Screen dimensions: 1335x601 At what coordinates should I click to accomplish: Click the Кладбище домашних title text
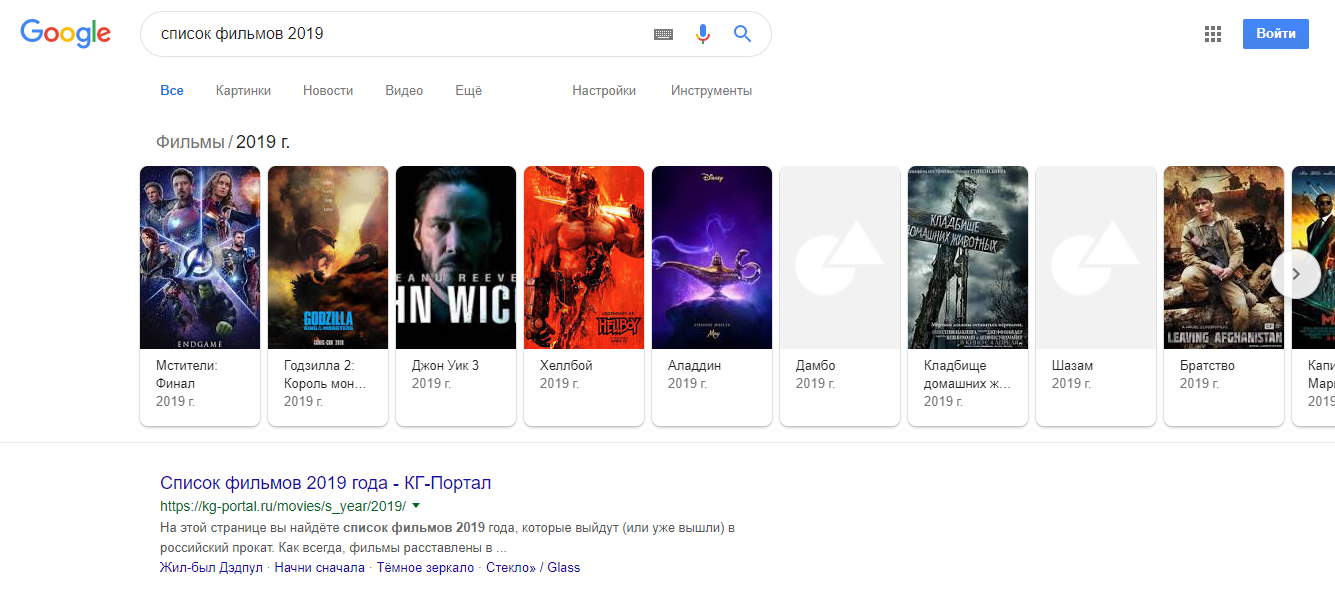pos(968,374)
